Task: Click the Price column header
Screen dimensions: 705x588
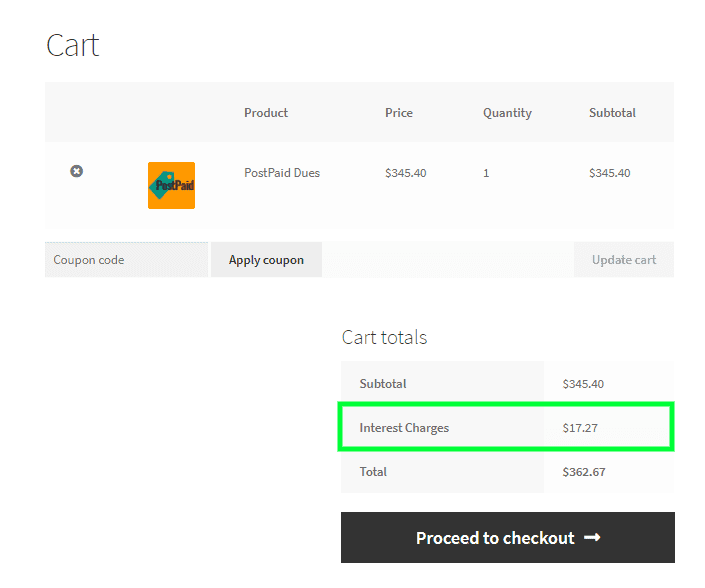Action: [399, 113]
